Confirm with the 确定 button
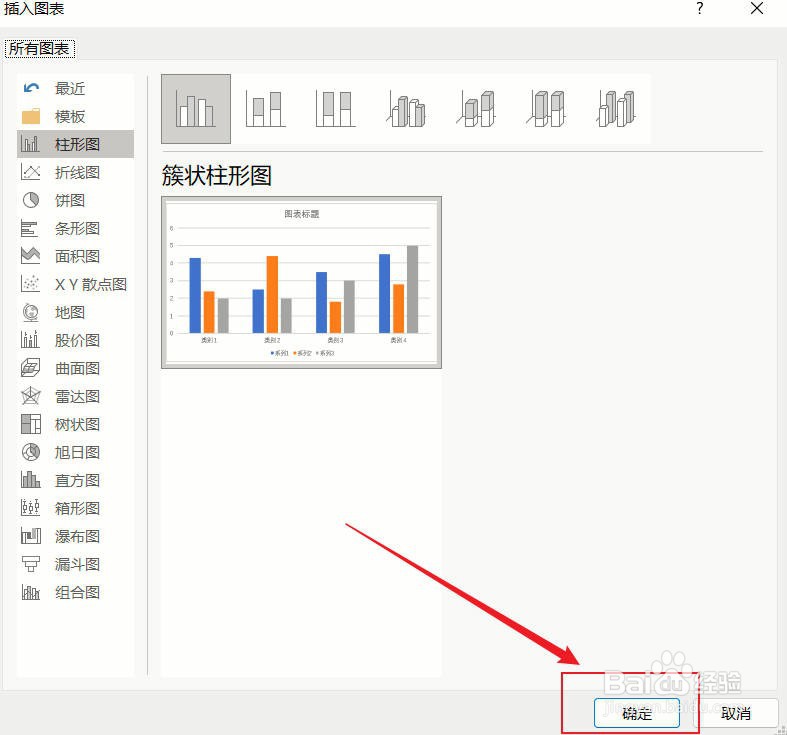The image size is (787, 735). [x=636, y=713]
